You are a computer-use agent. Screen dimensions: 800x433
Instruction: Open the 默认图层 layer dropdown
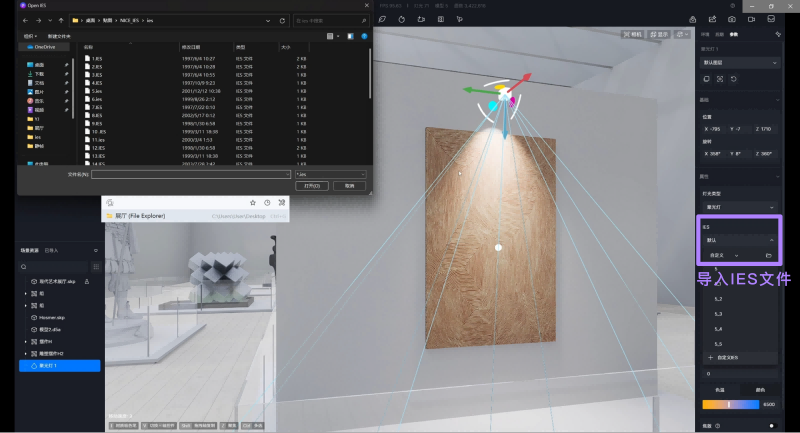tap(739, 62)
